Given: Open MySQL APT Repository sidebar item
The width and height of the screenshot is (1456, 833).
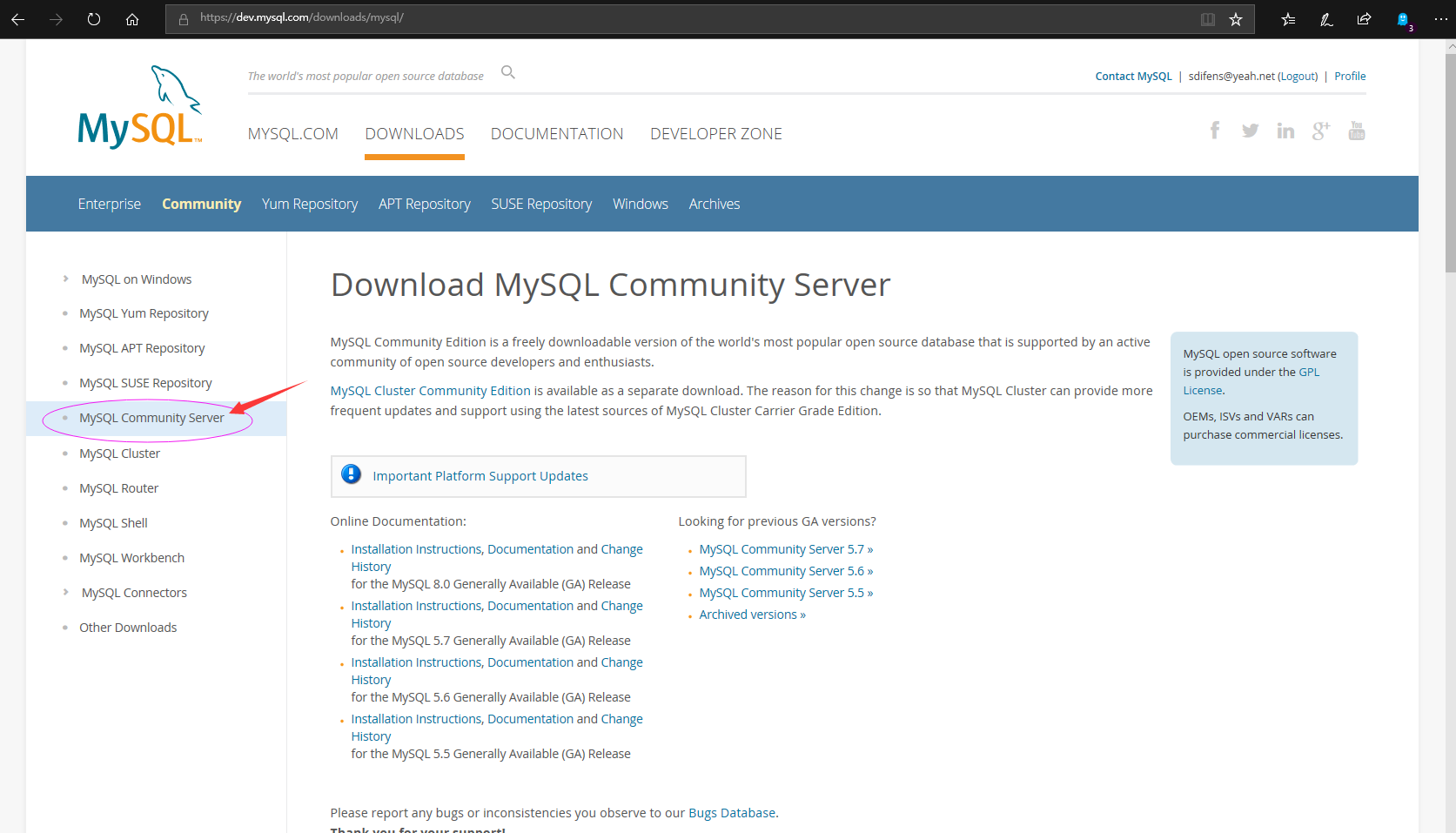Looking at the screenshot, I should [143, 348].
